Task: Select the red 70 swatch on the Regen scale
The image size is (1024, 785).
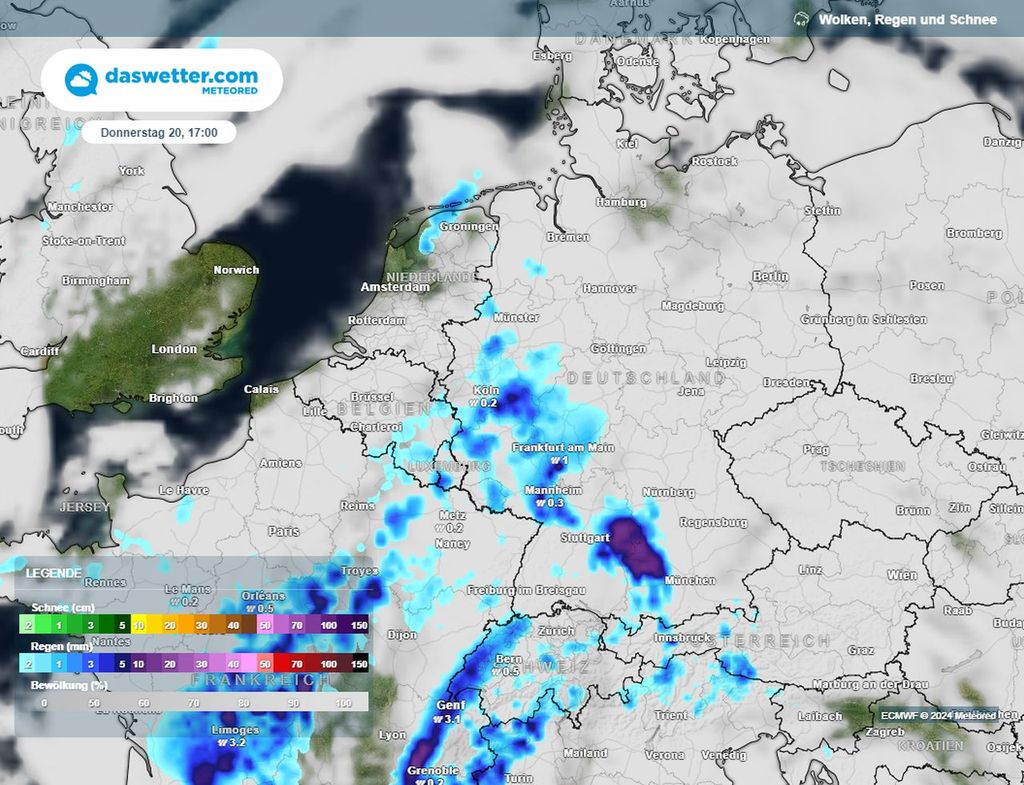Action: click(x=296, y=663)
